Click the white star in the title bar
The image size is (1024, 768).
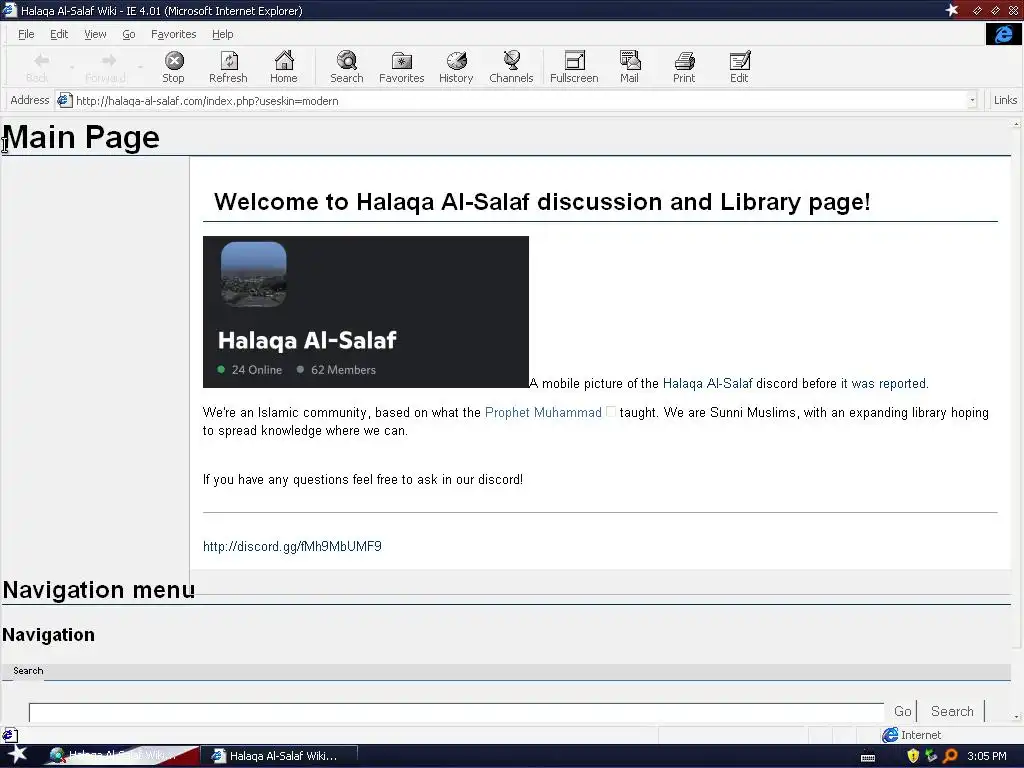pos(952,10)
